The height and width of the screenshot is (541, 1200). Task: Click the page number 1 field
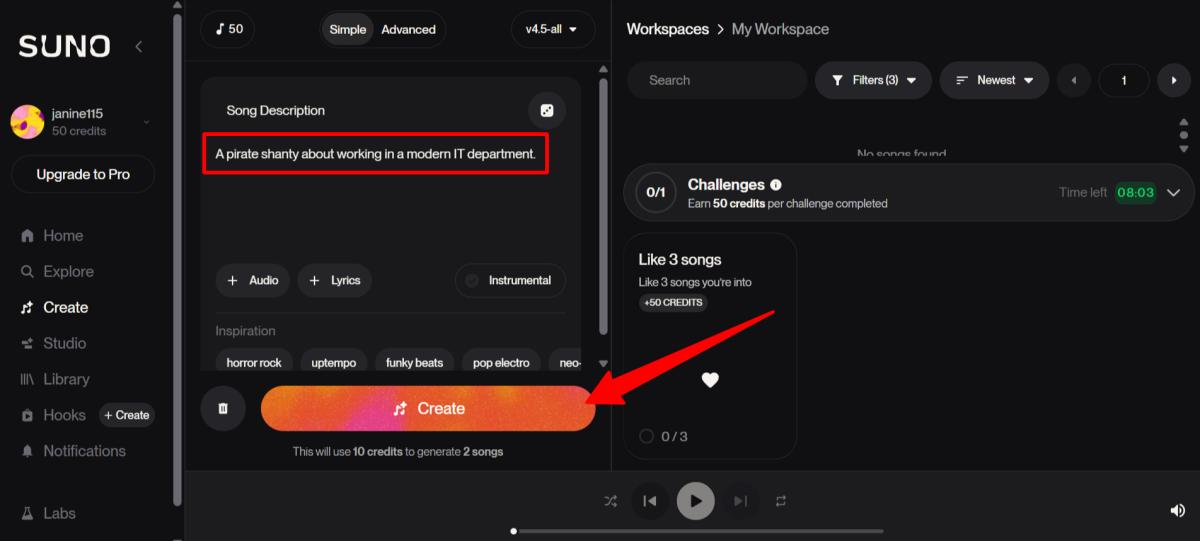(x=1124, y=80)
